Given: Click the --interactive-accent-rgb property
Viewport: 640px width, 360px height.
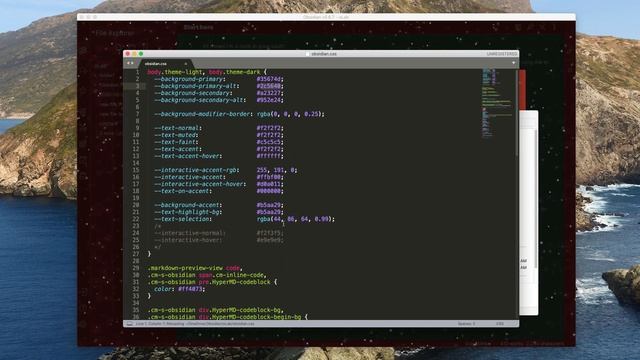Looking at the screenshot, I should [195, 170].
